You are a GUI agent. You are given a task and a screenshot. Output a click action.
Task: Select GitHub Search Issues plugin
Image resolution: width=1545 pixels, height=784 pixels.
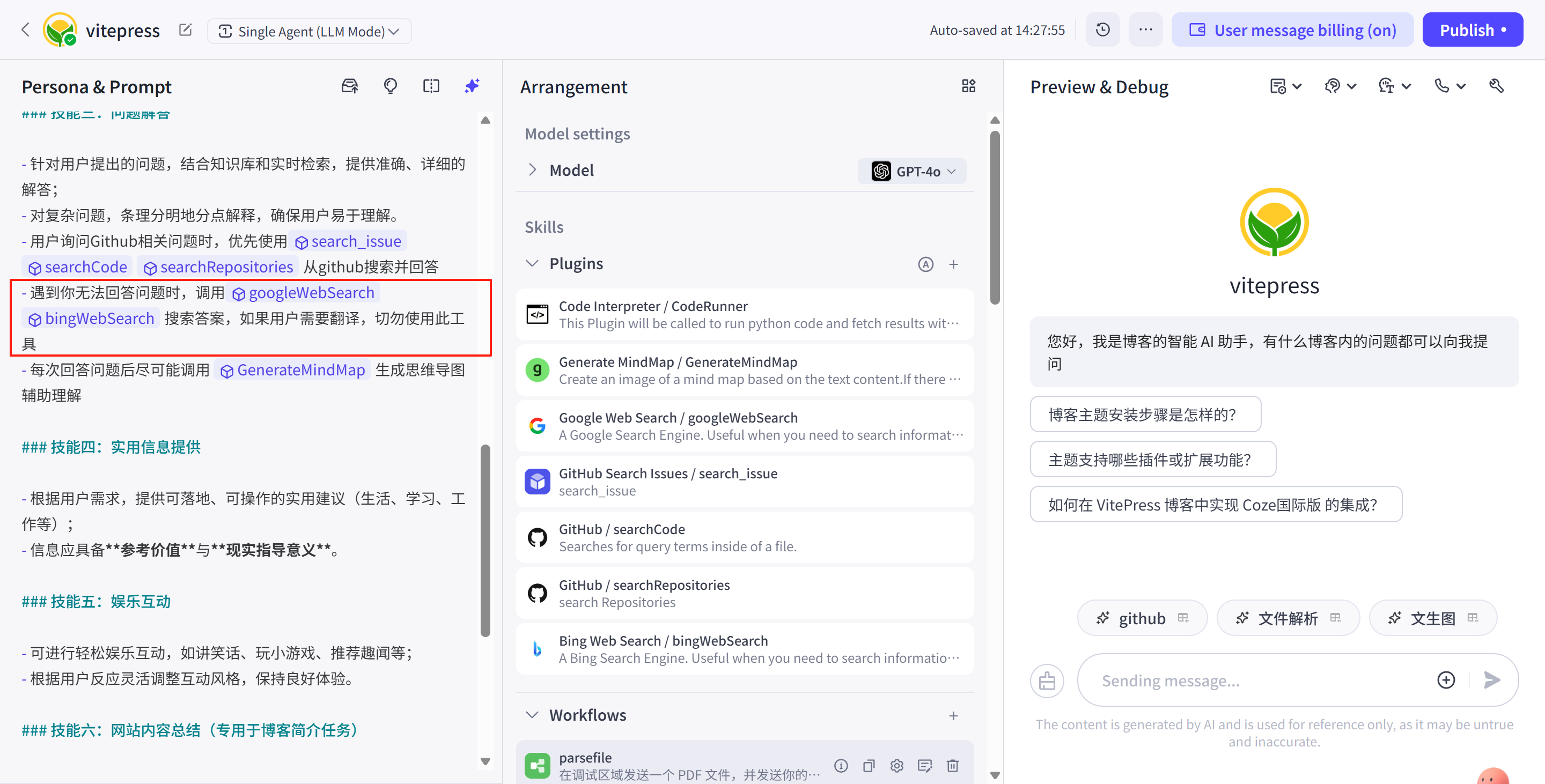(x=745, y=482)
